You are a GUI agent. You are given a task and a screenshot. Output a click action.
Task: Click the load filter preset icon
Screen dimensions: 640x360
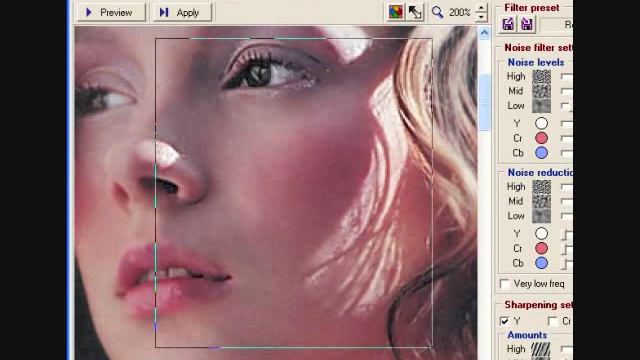coord(508,24)
